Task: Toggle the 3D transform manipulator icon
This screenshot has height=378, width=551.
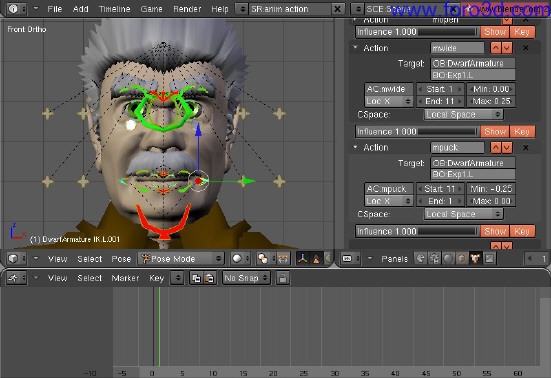Action: coord(302,259)
